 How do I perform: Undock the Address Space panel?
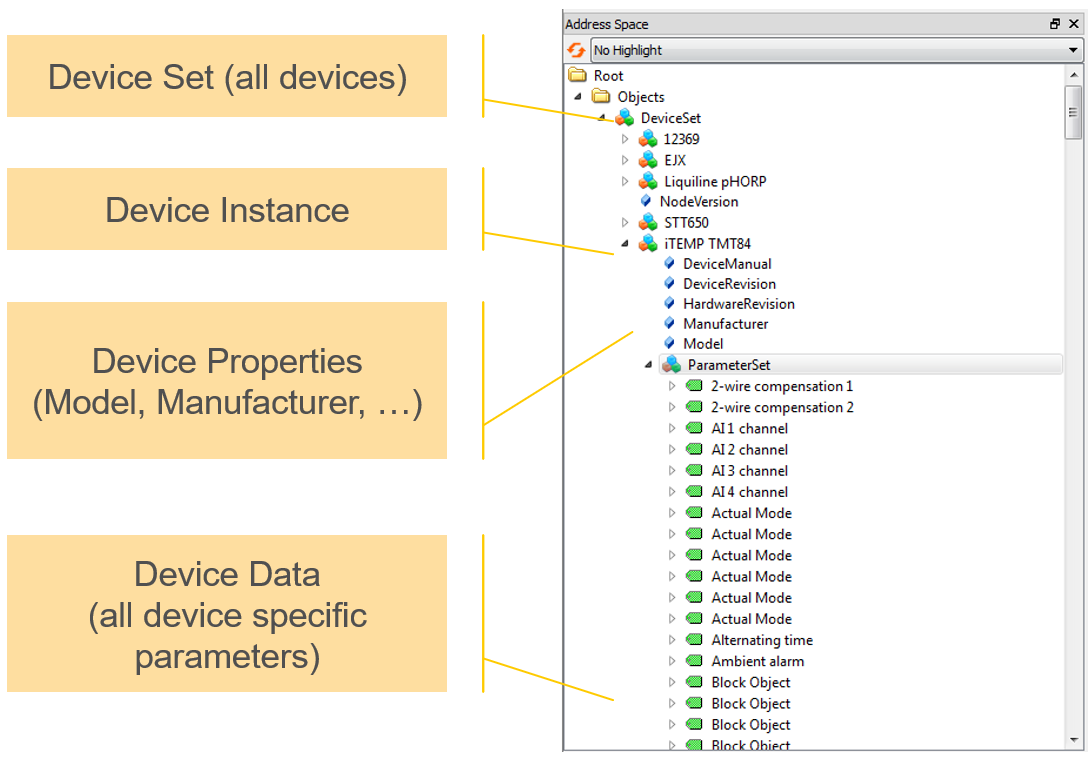1054,24
